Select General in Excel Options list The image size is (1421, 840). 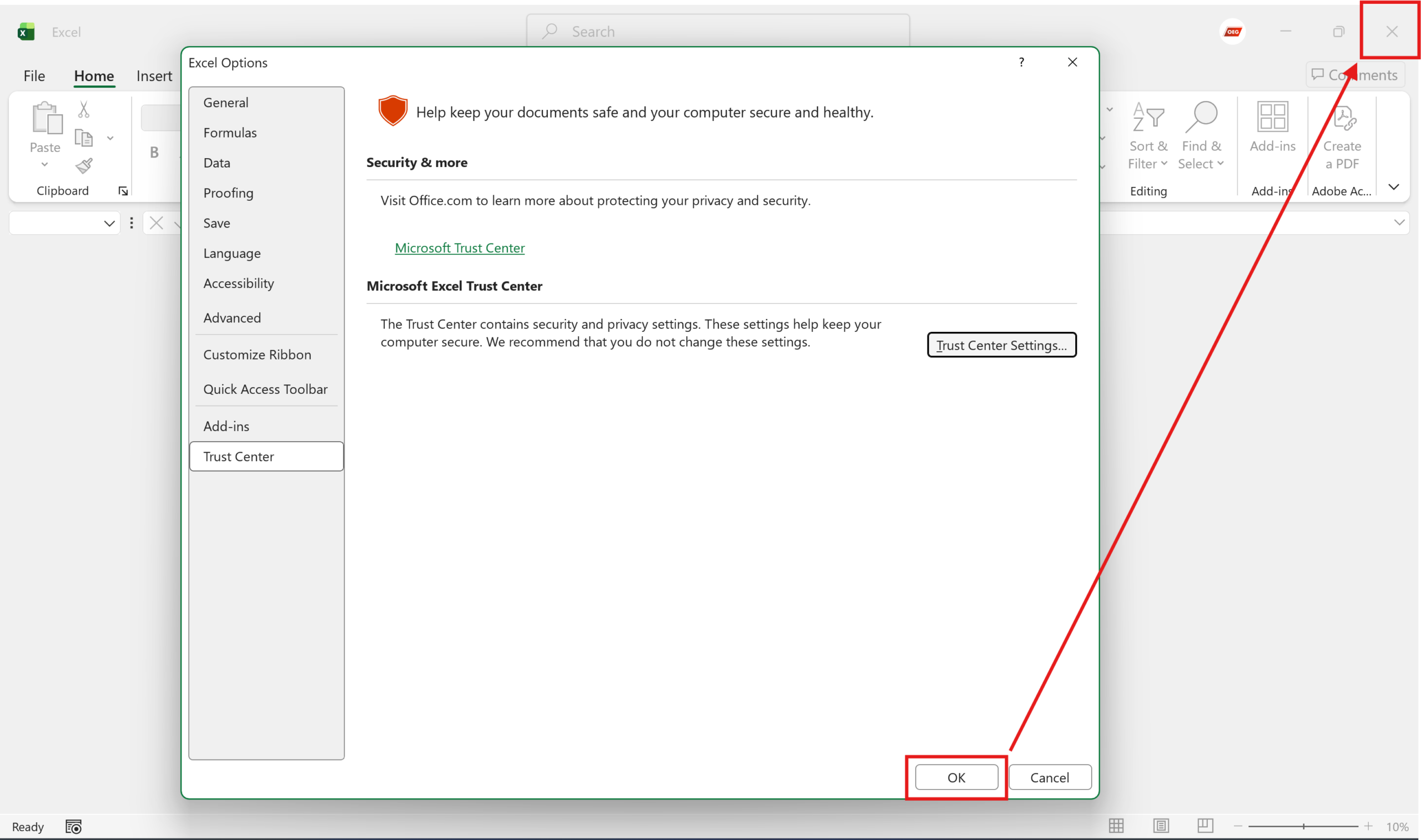coord(266,103)
